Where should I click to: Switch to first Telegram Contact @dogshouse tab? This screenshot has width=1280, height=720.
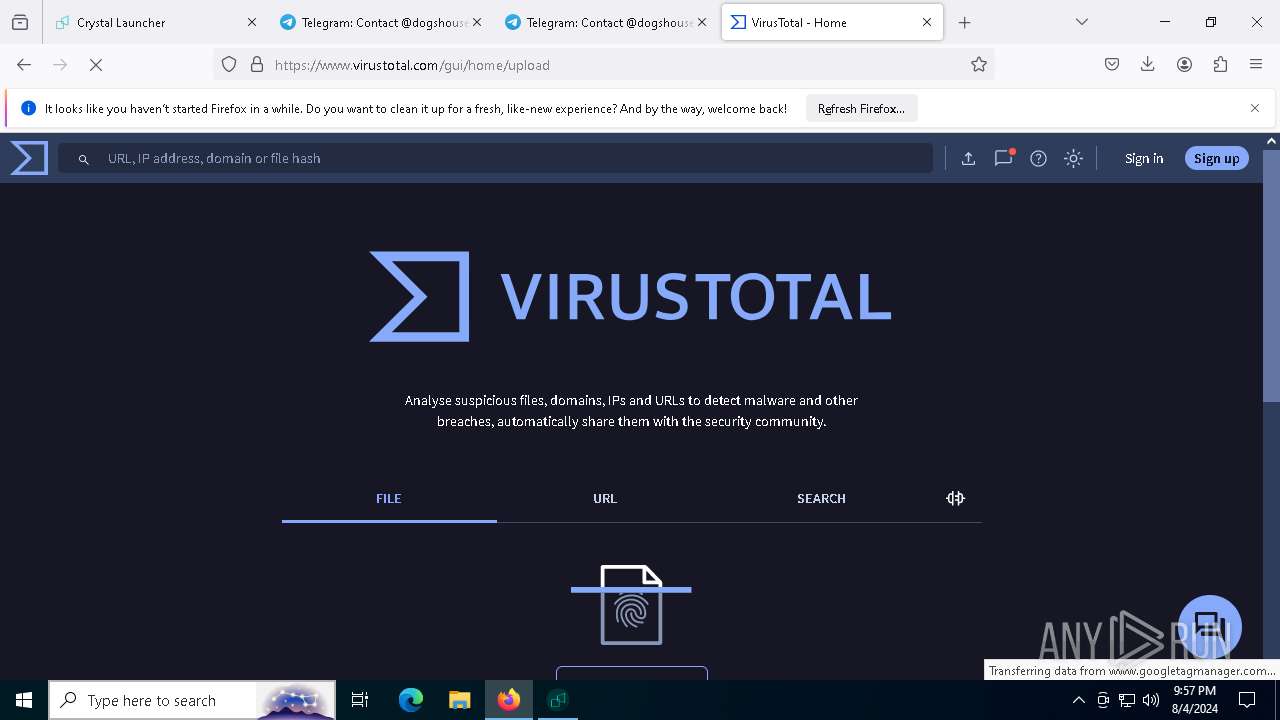380,22
